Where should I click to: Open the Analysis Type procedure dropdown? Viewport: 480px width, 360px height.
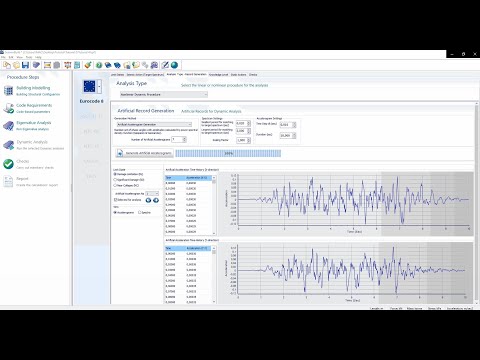pyautogui.click(x=164, y=95)
